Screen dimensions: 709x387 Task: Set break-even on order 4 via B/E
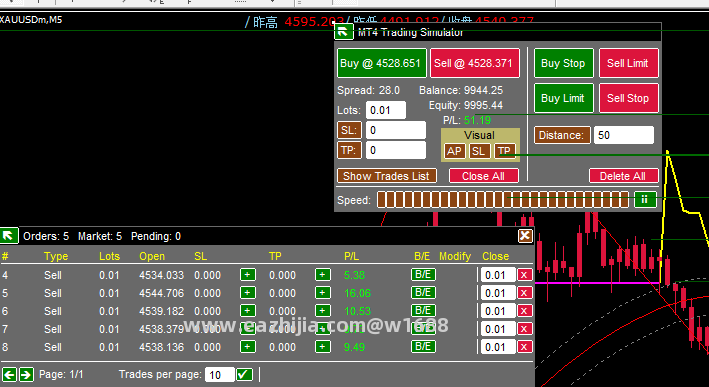[x=423, y=274]
